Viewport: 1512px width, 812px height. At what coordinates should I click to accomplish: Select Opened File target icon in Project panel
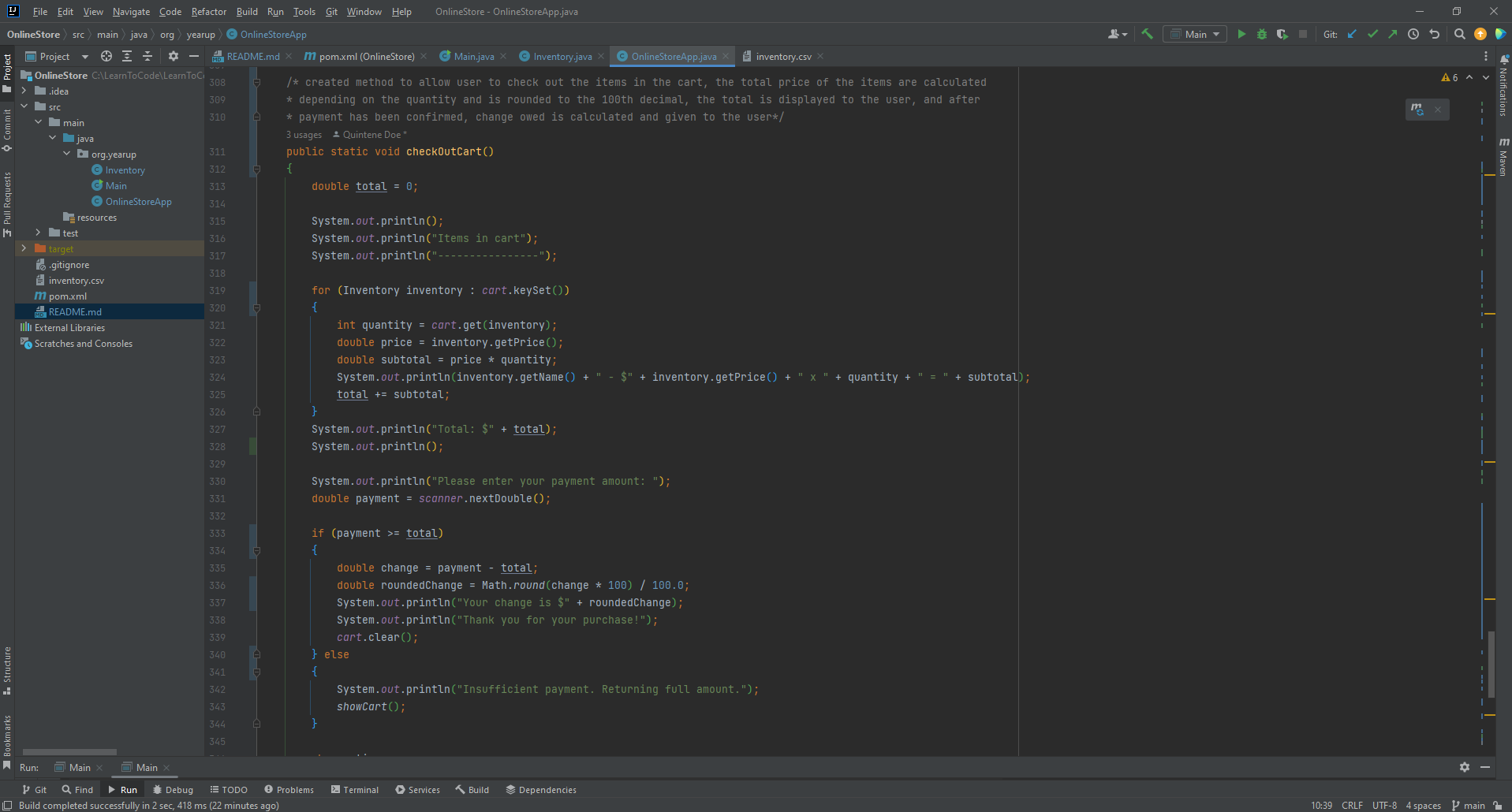click(x=106, y=56)
